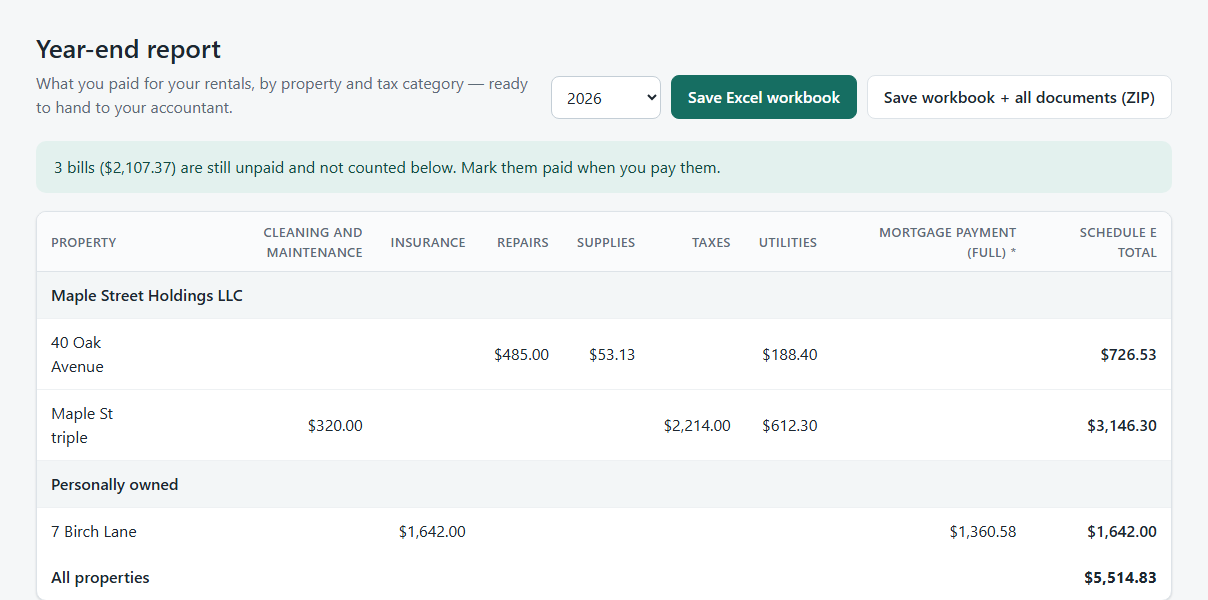The height and width of the screenshot is (600, 1208).
Task: Click the $188.40 utilities value
Action: click(789, 354)
